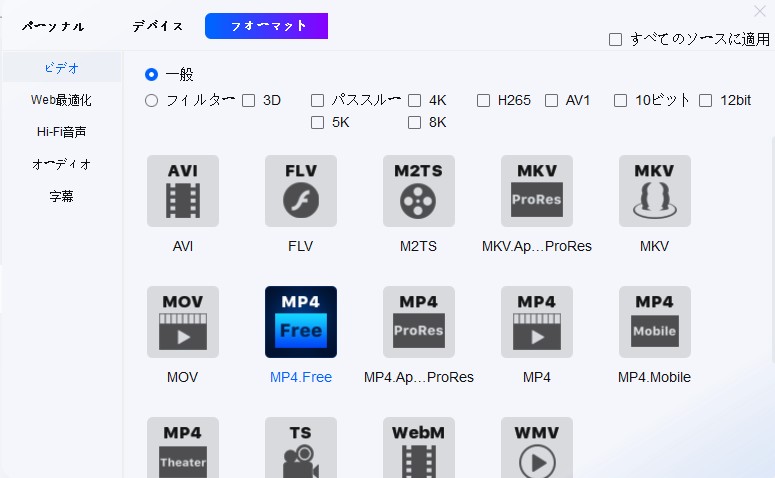
Task: Select the MKV ProRes format icon
Action: tap(537, 191)
